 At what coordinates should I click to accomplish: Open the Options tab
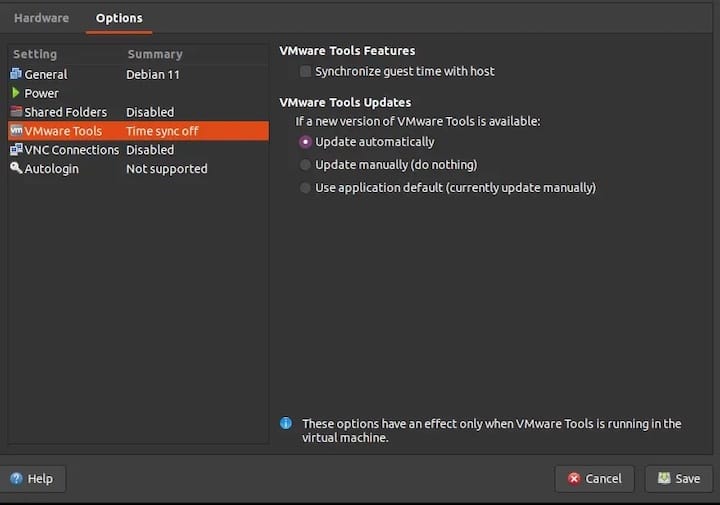119,18
